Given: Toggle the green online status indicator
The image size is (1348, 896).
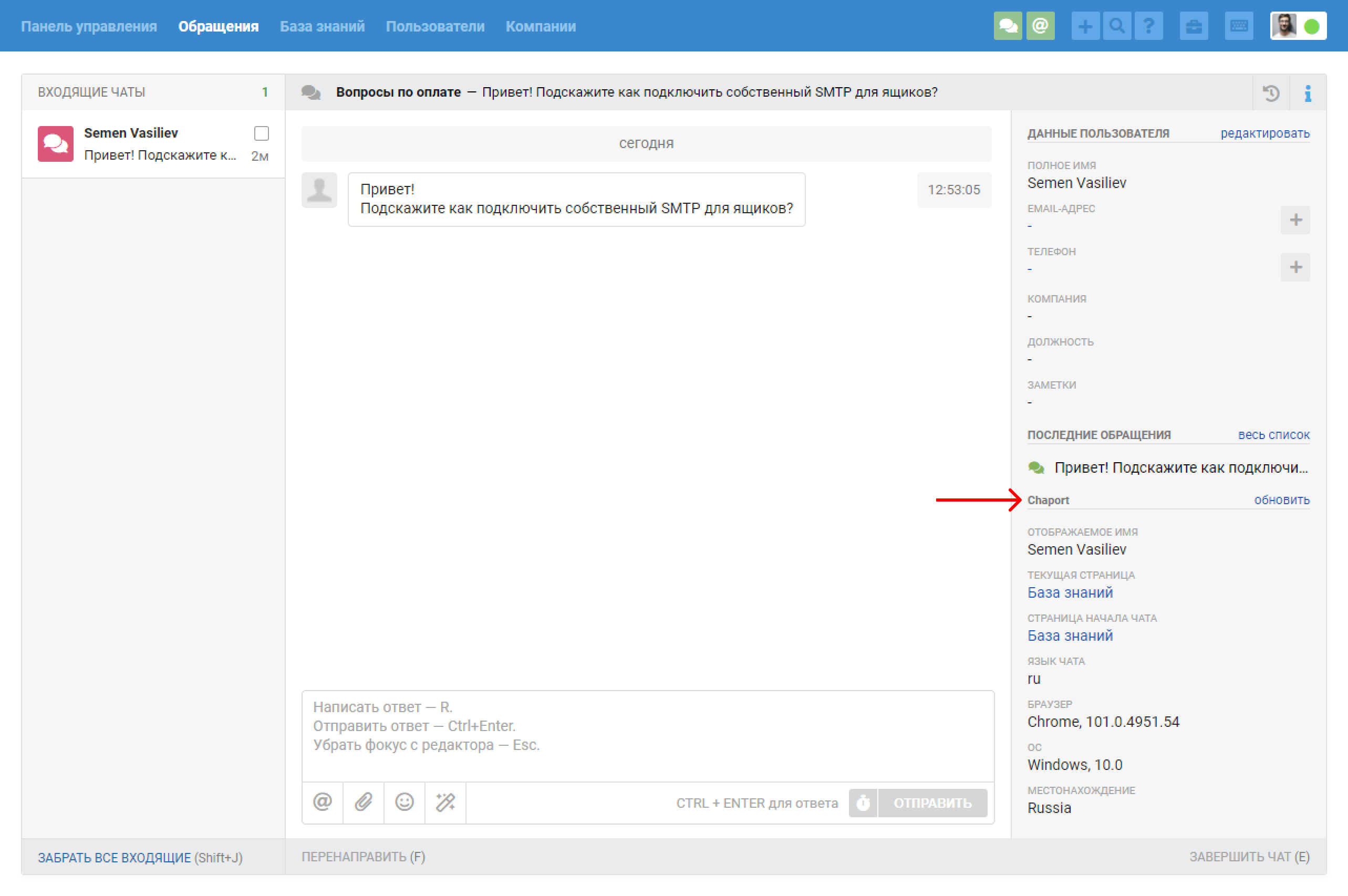Looking at the screenshot, I should [x=1311, y=26].
